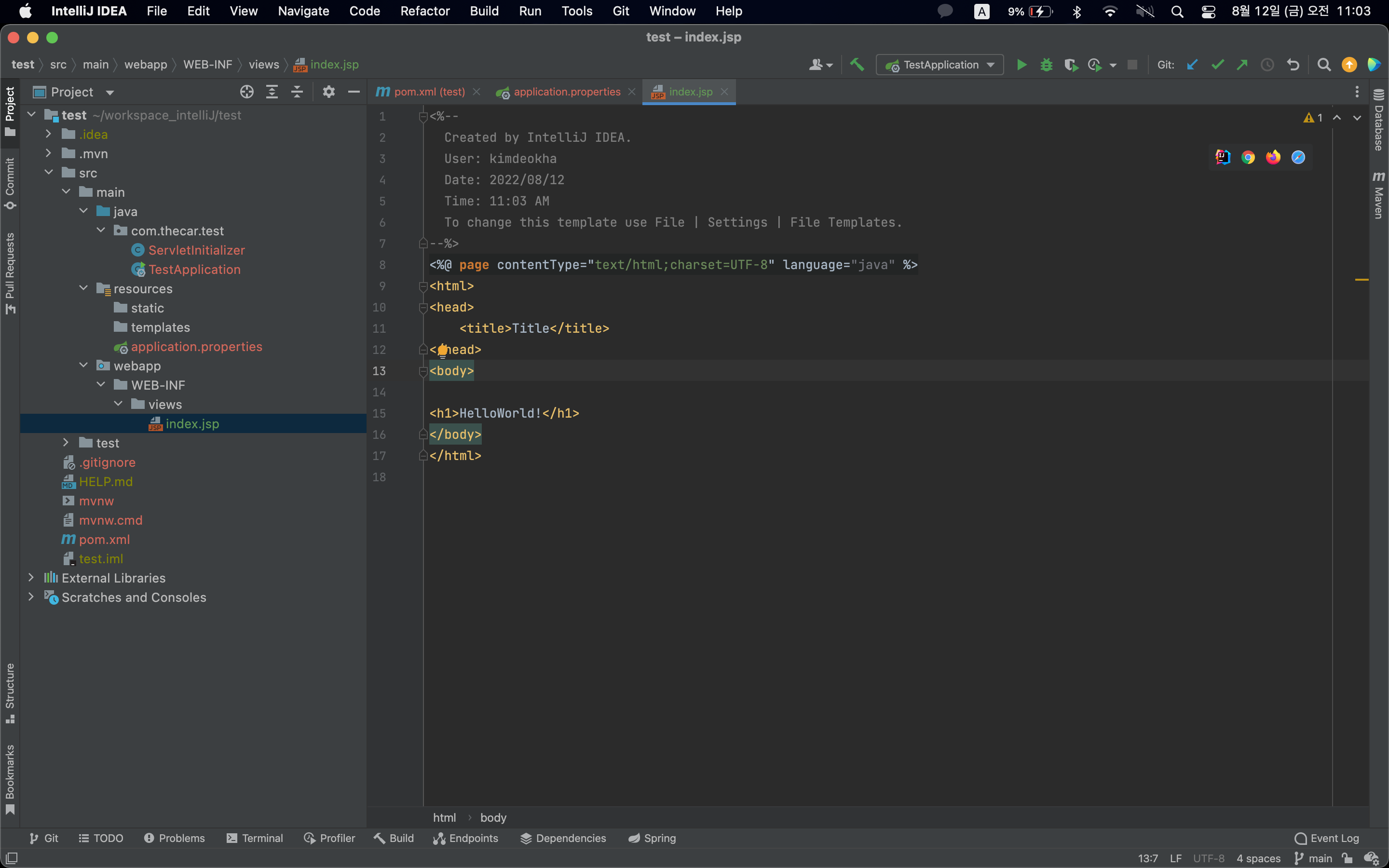The height and width of the screenshot is (868, 1389).
Task: Click the locate target icon in Project panel
Action: click(x=247, y=92)
